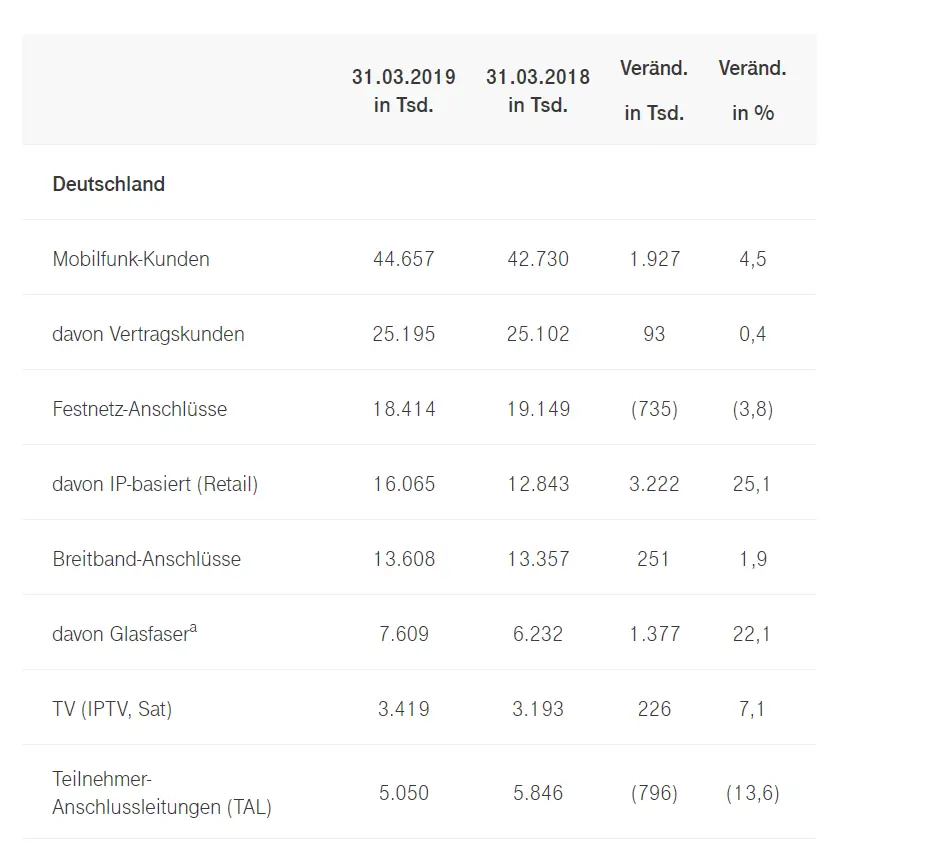This screenshot has width=931, height=857.
Task: Select the 7.609 Glasfaser value
Action: tap(403, 634)
